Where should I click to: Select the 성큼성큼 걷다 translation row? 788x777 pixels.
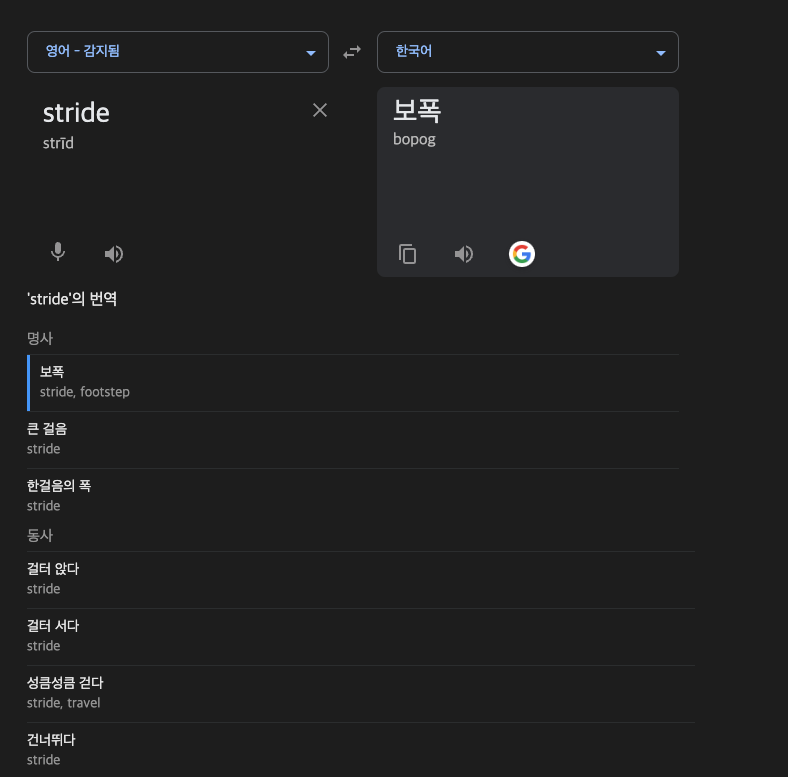[x=361, y=694]
